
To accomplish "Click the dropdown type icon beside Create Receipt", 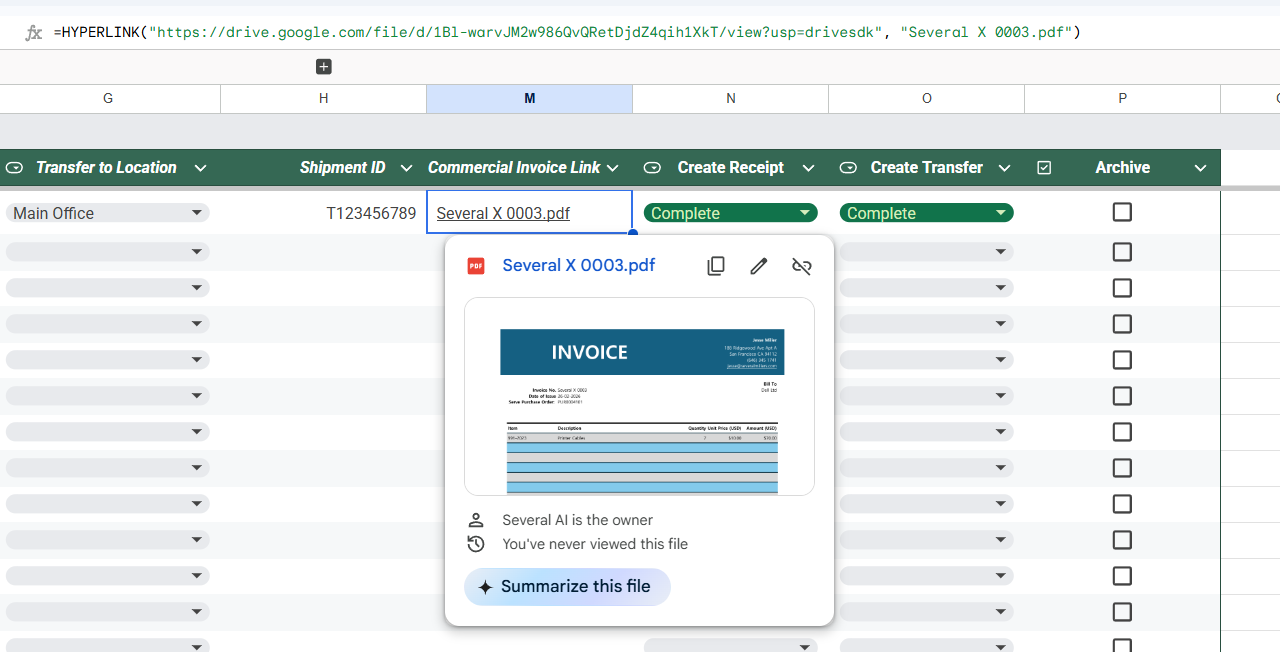I will point(652,168).
